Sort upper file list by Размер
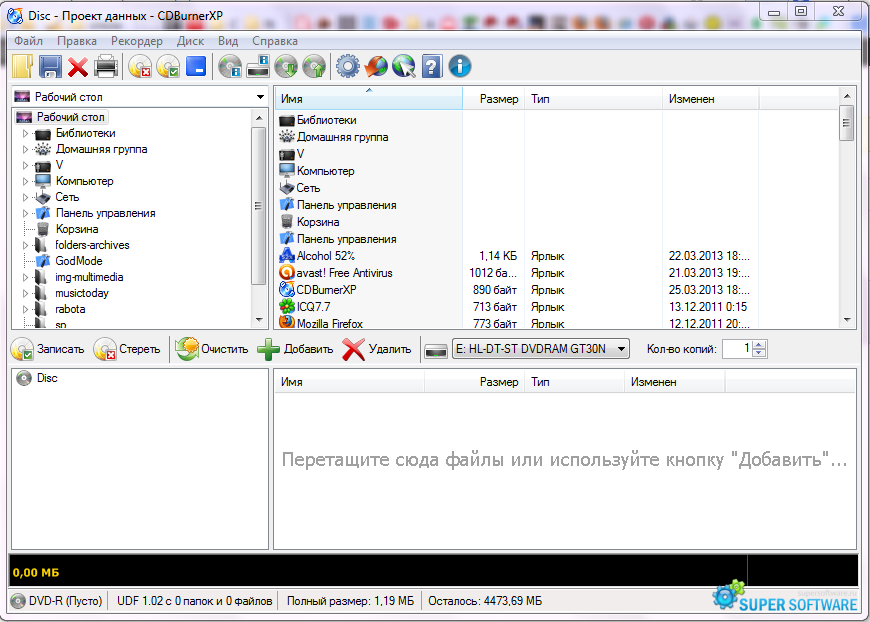This screenshot has width=870, height=622. click(494, 99)
